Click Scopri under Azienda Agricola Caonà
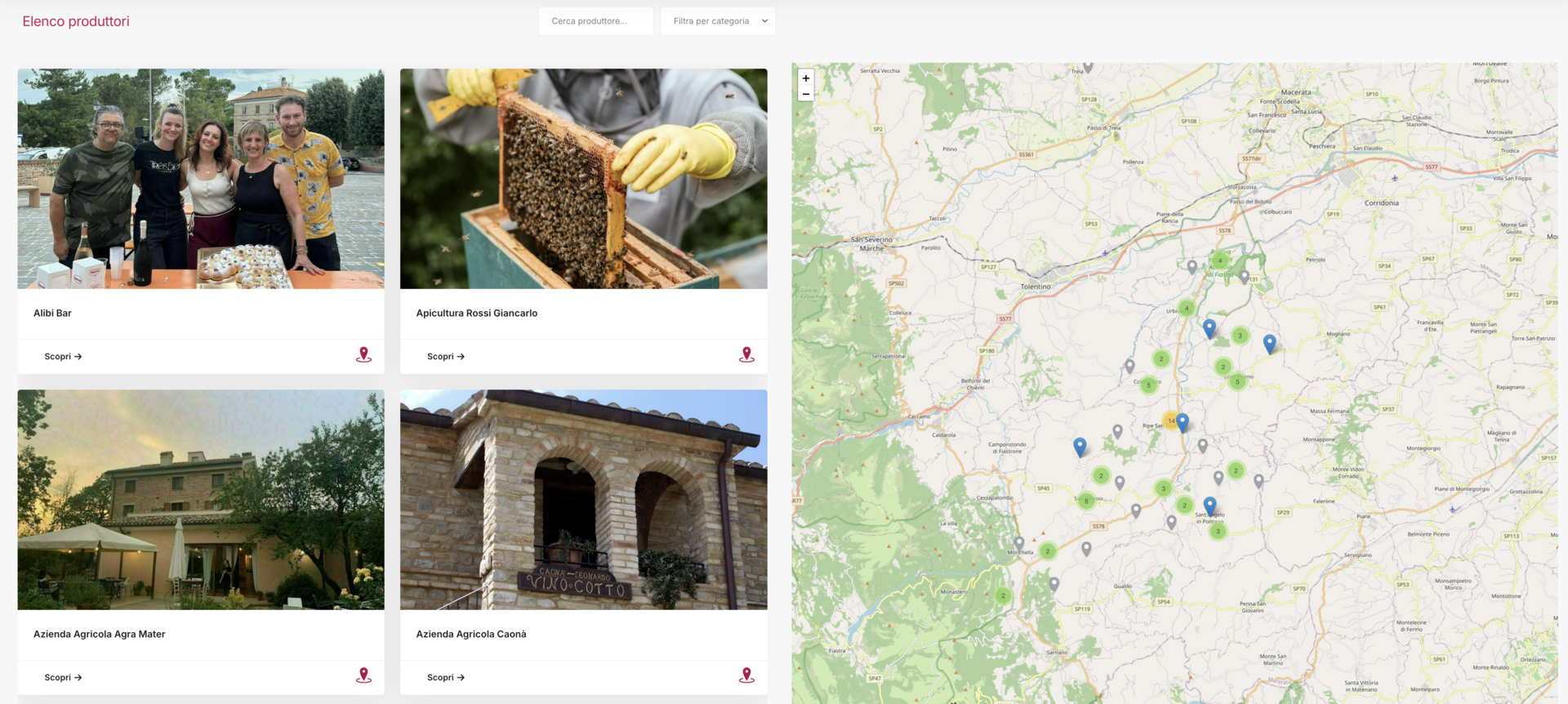This screenshot has height=704, width=1568. tap(445, 678)
